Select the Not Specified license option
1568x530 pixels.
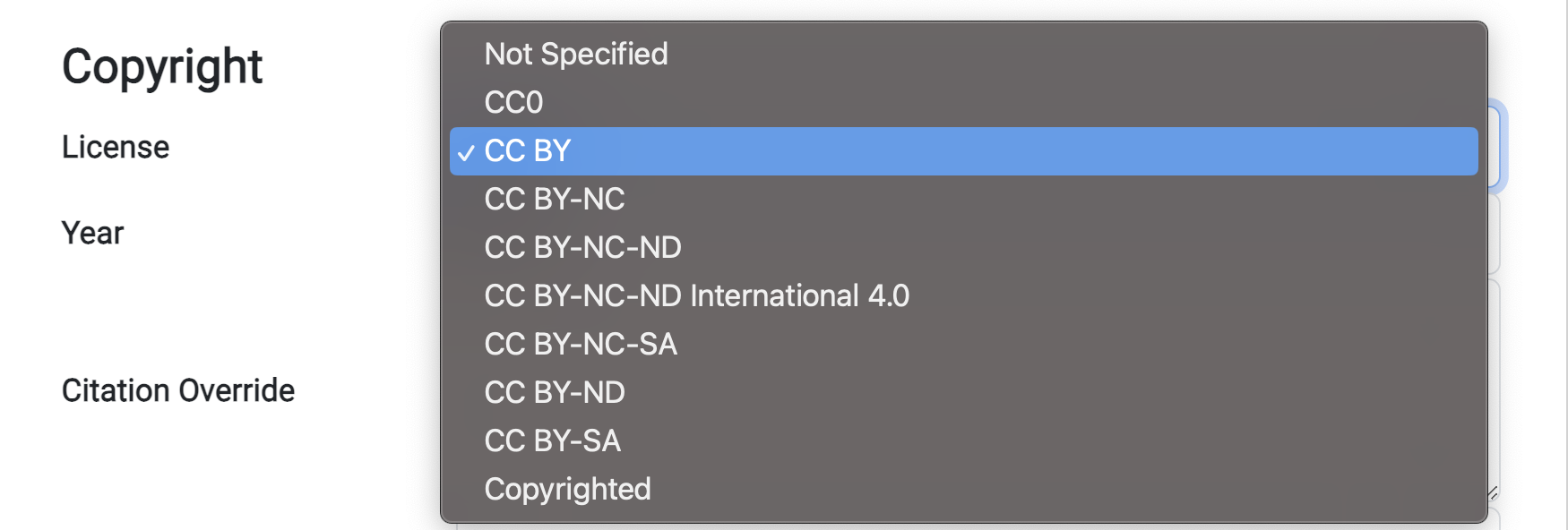click(x=576, y=55)
